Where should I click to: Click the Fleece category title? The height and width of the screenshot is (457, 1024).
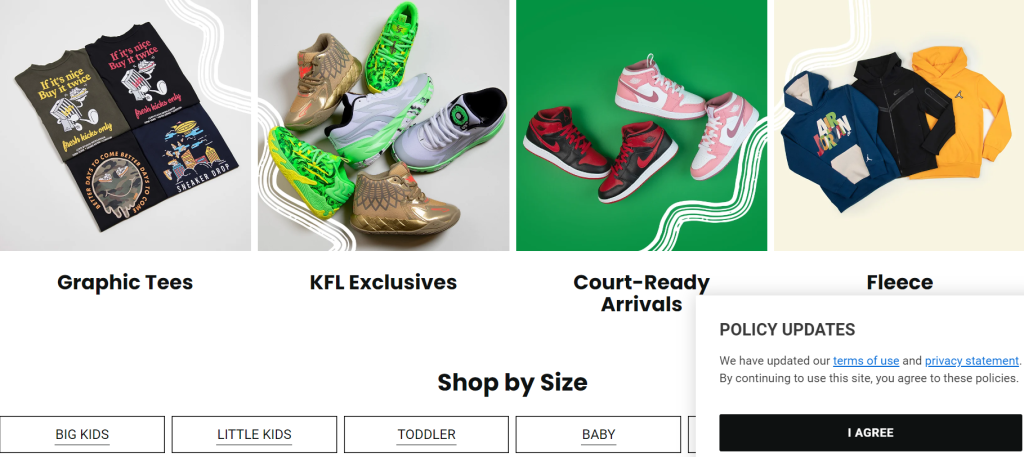tap(899, 283)
